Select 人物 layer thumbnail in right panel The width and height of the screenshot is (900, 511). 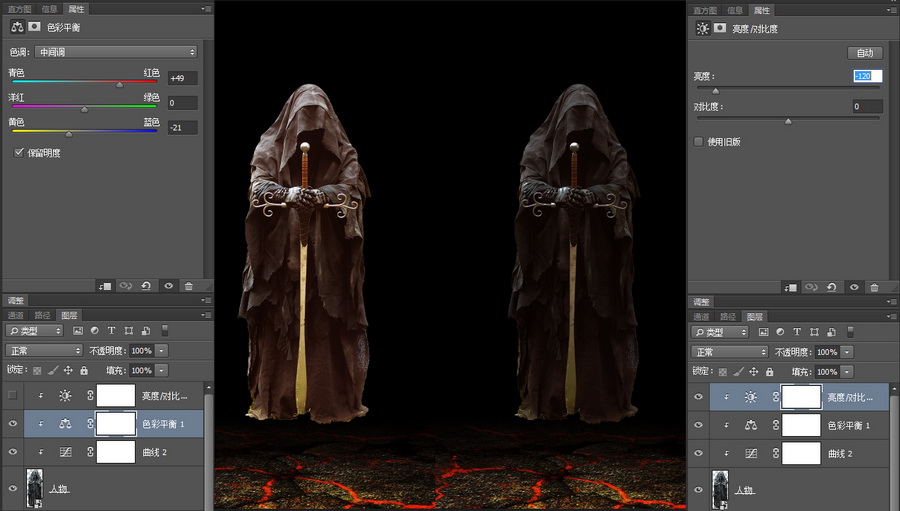click(720, 489)
